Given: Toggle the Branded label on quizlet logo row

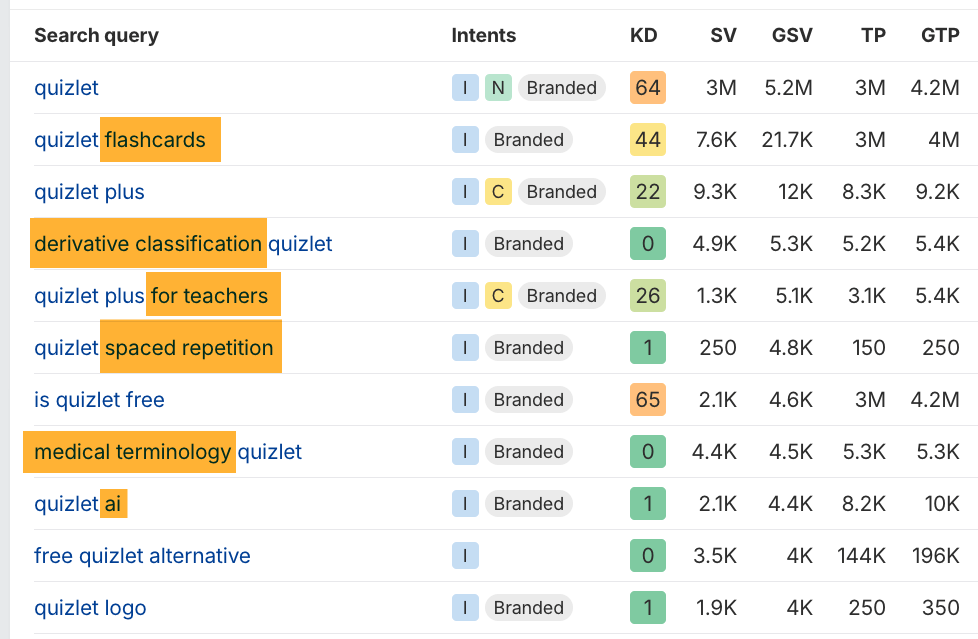Looking at the screenshot, I should (x=528, y=607).
